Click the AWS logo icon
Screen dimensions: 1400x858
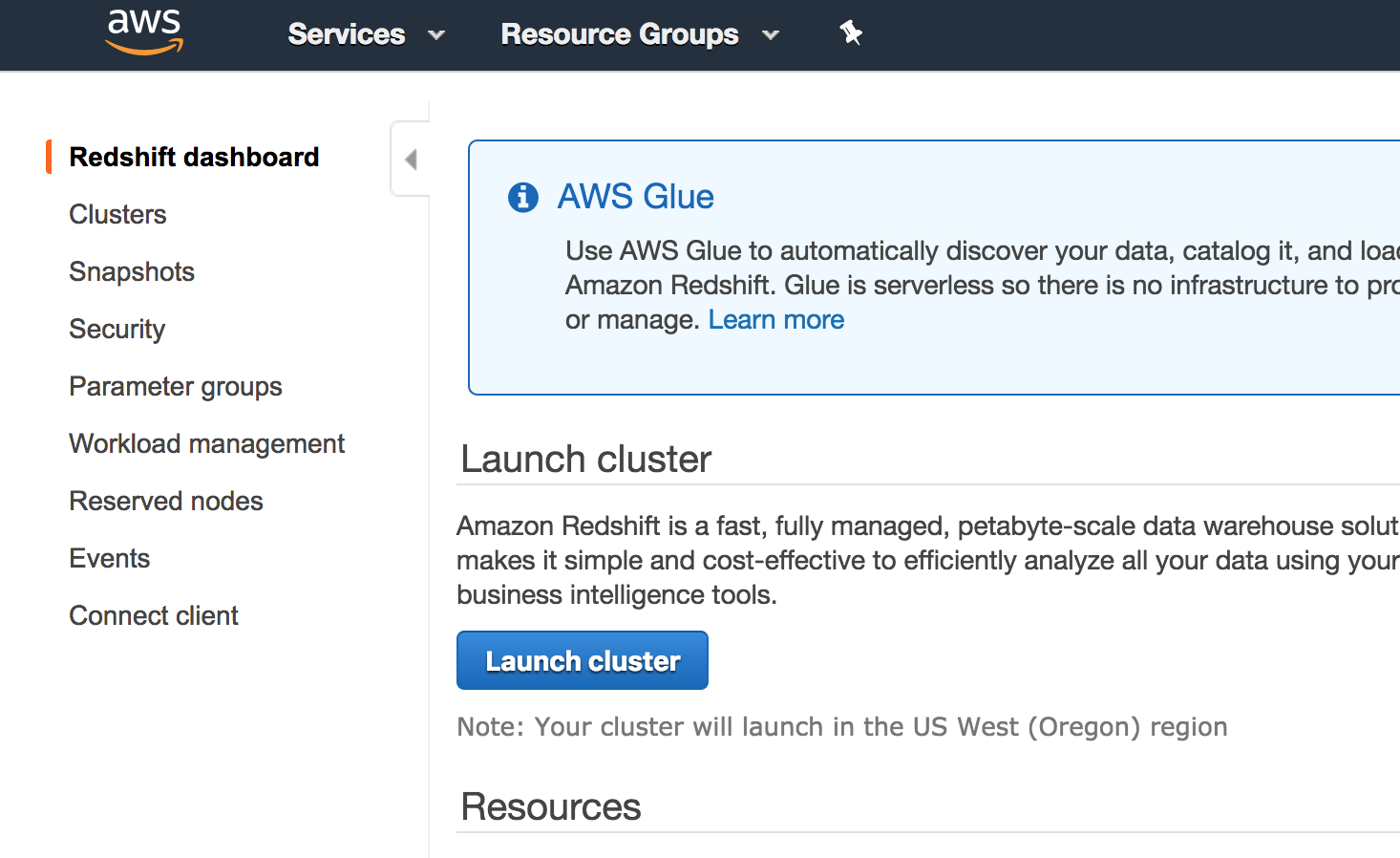click(x=144, y=32)
